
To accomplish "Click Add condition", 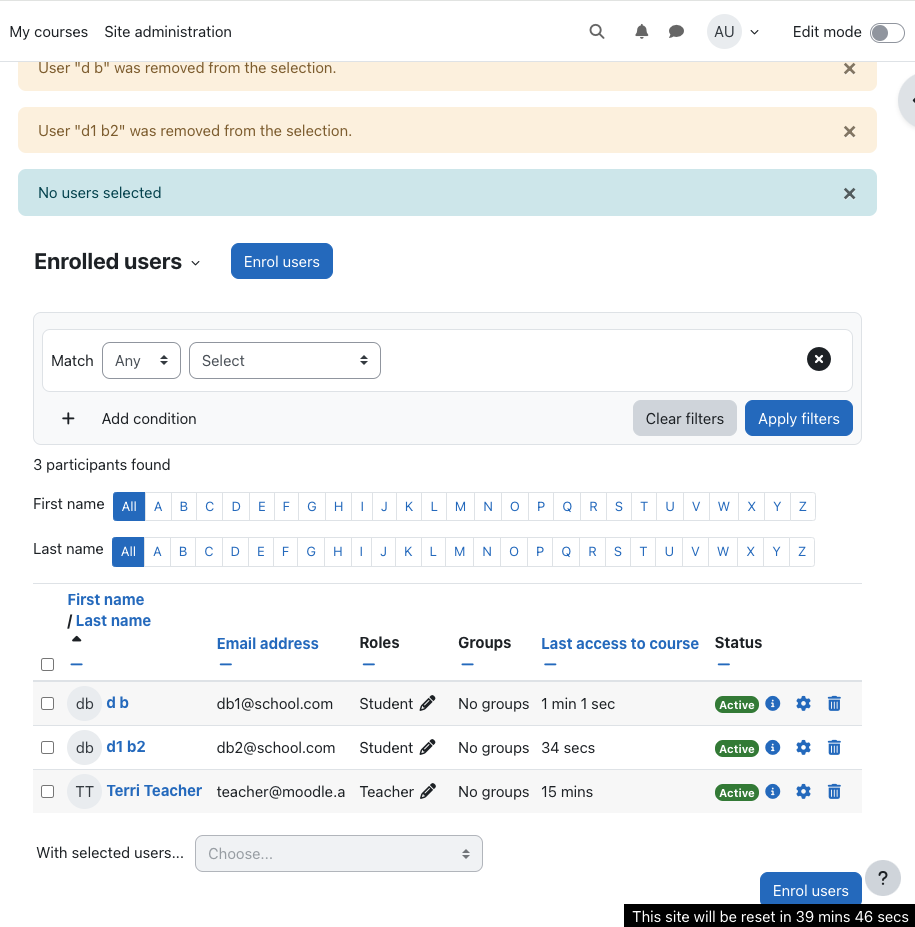I will click(149, 419).
